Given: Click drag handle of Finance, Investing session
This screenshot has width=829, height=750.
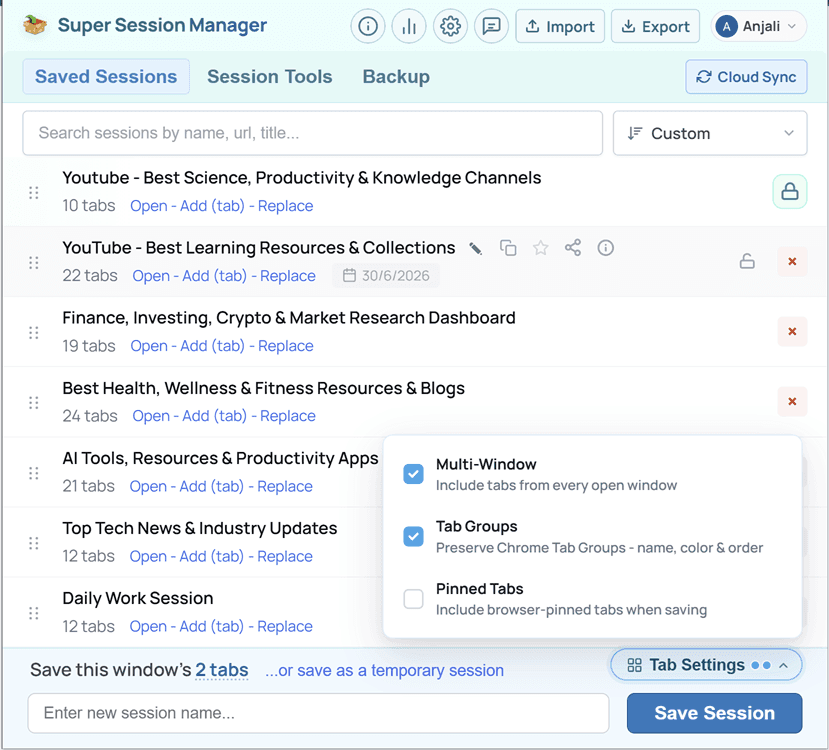Looking at the screenshot, I should click(x=34, y=332).
